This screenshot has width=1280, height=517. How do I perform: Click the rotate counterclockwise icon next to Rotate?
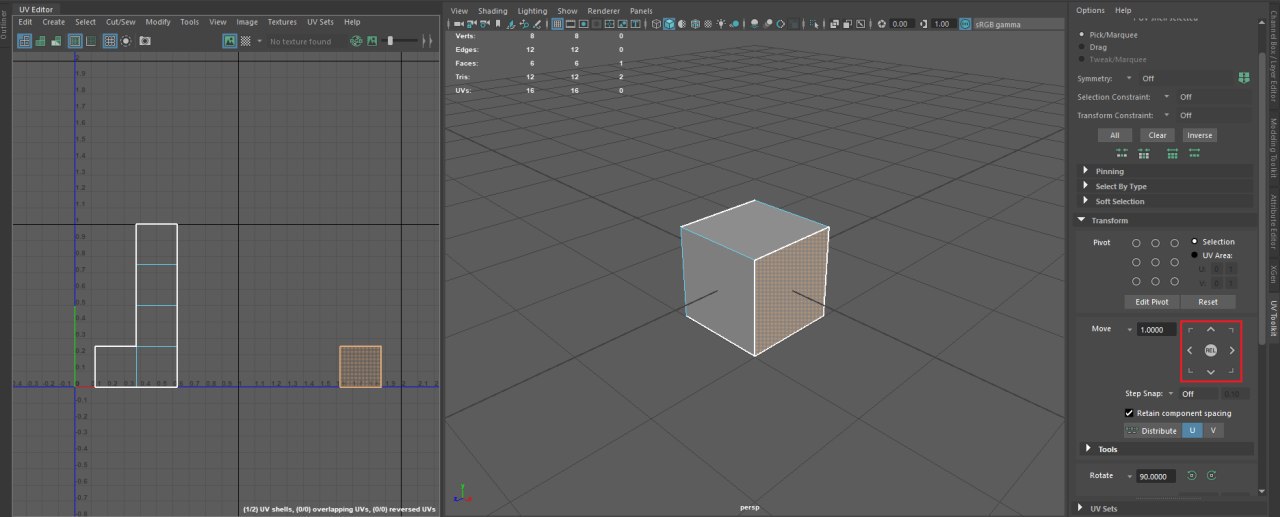point(1191,476)
